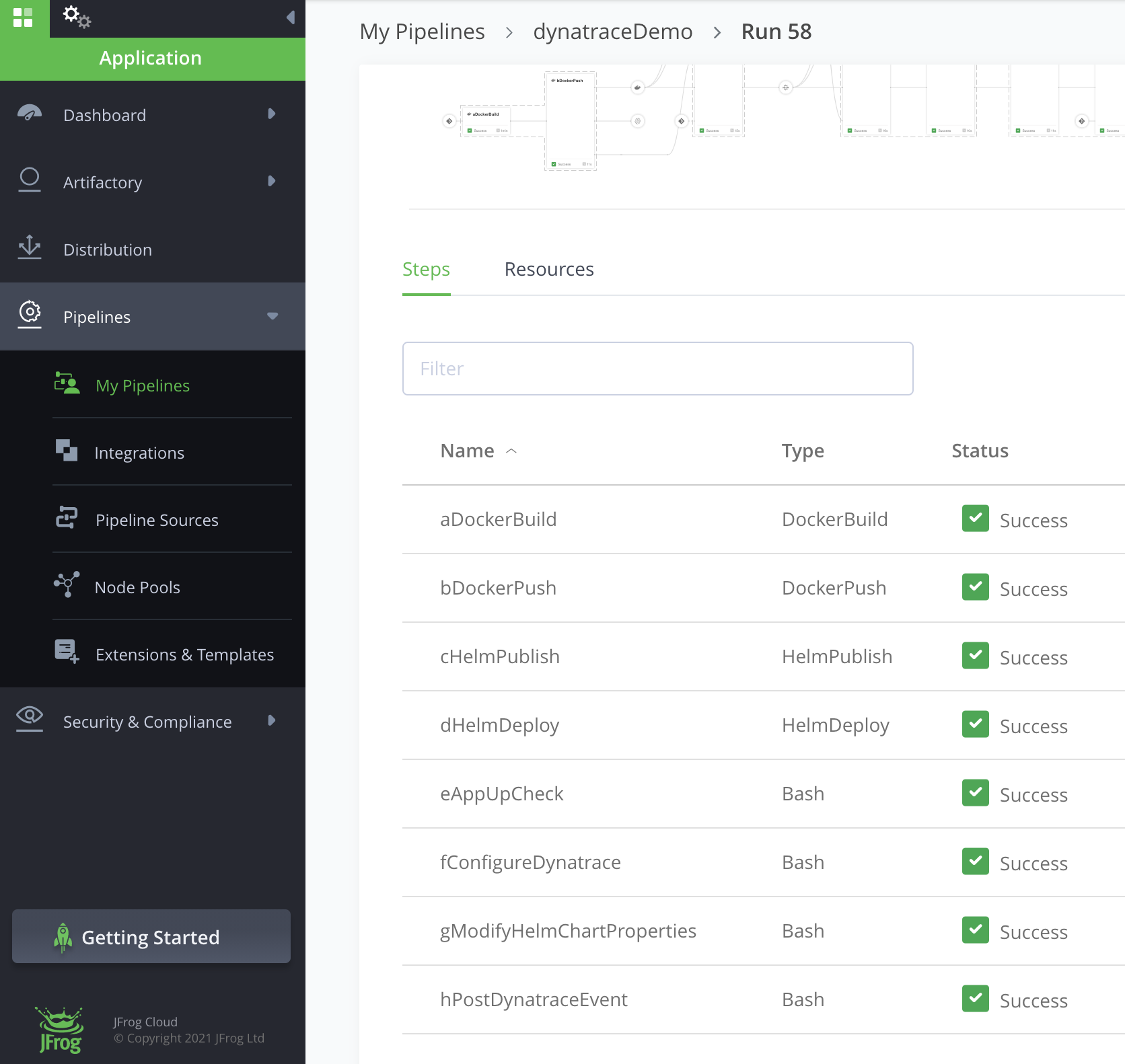Open the Dashboard menu item
Image resolution: width=1125 pixels, height=1064 pixels.
(x=153, y=114)
